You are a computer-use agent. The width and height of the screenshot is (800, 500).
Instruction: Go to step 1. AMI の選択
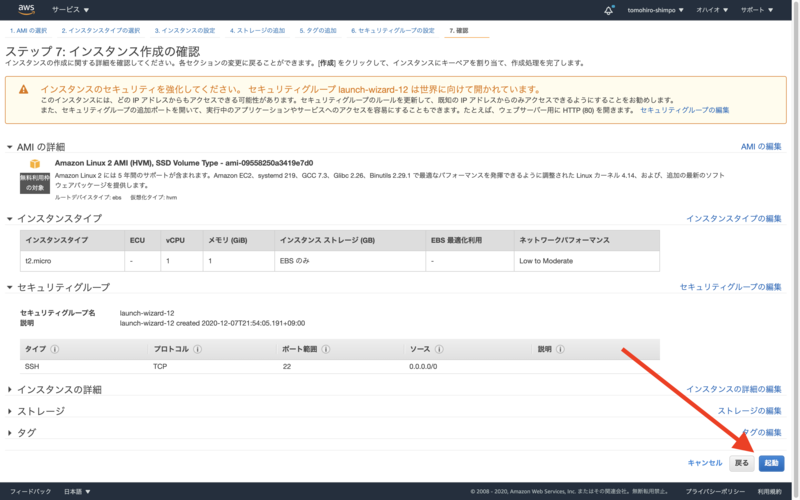[x=29, y=31]
